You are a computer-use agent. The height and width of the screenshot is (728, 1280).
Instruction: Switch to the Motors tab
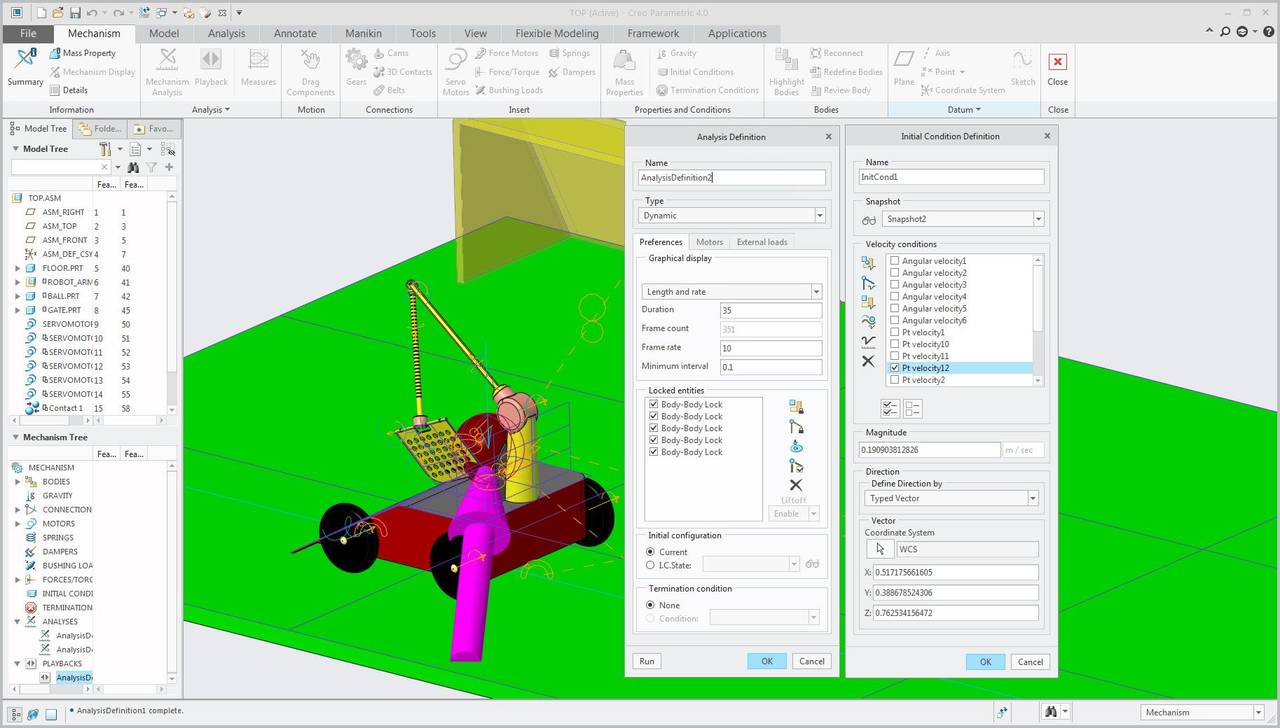click(709, 242)
